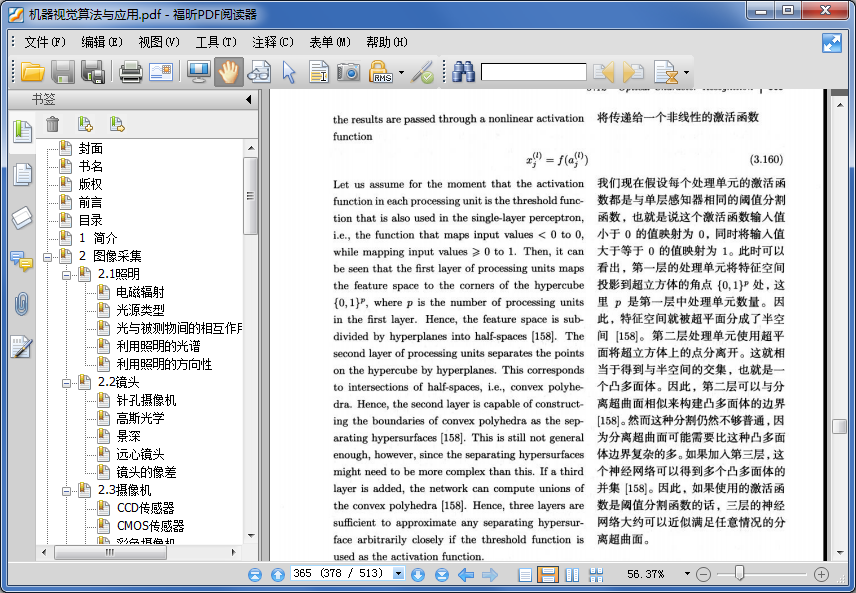The width and height of the screenshot is (856, 593).
Task: Open the zoom percentage dropdown
Action: coord(687,574)
